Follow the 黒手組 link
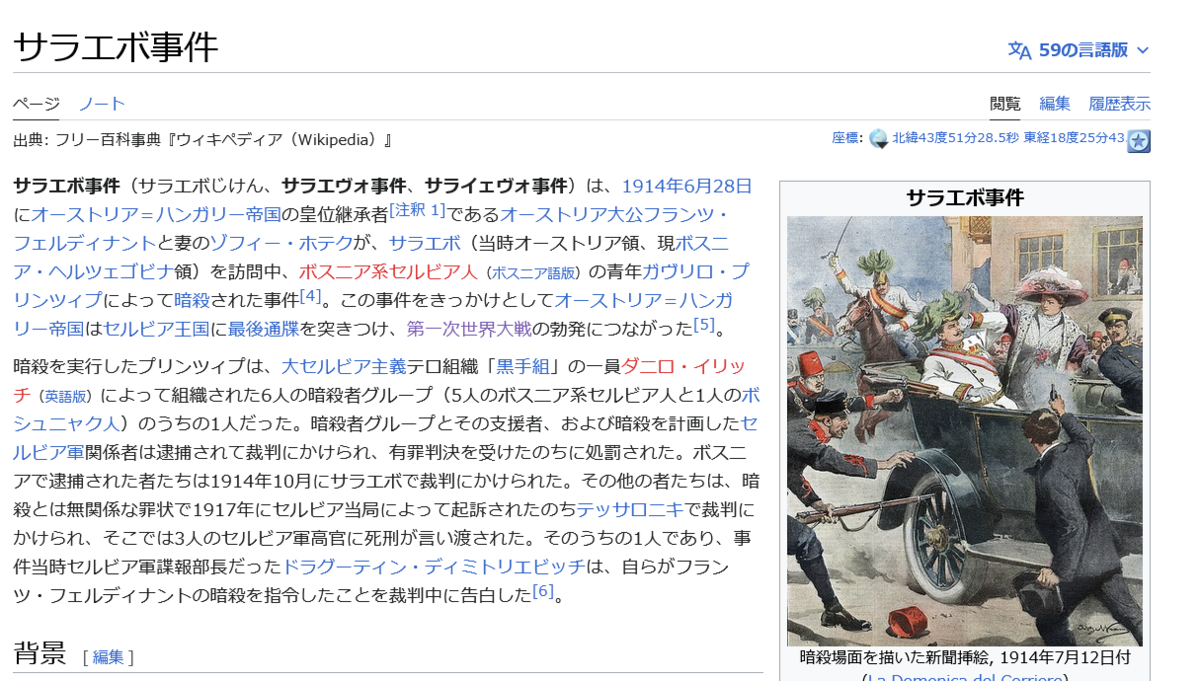 [x=523, y=366]
